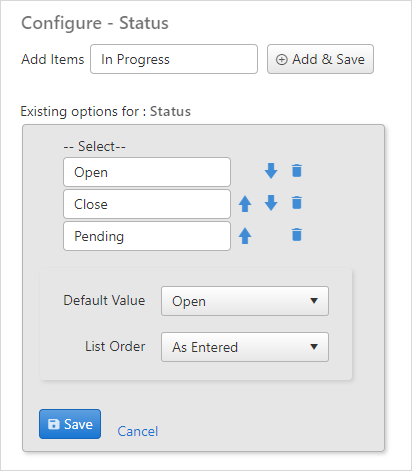The width and height of the screenshot is (412, 471).
Task: Move the Open option down
Action: [x=271, y=171]
